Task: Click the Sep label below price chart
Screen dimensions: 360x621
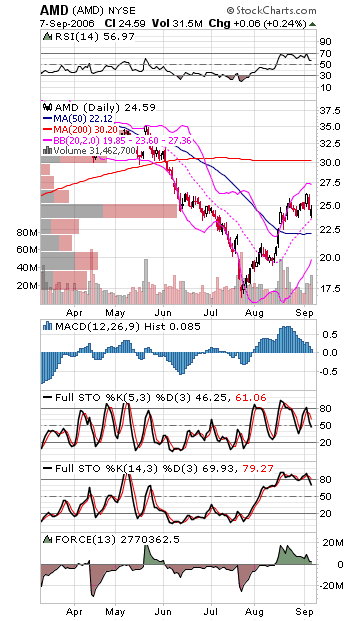Action: tap(305, 313)
